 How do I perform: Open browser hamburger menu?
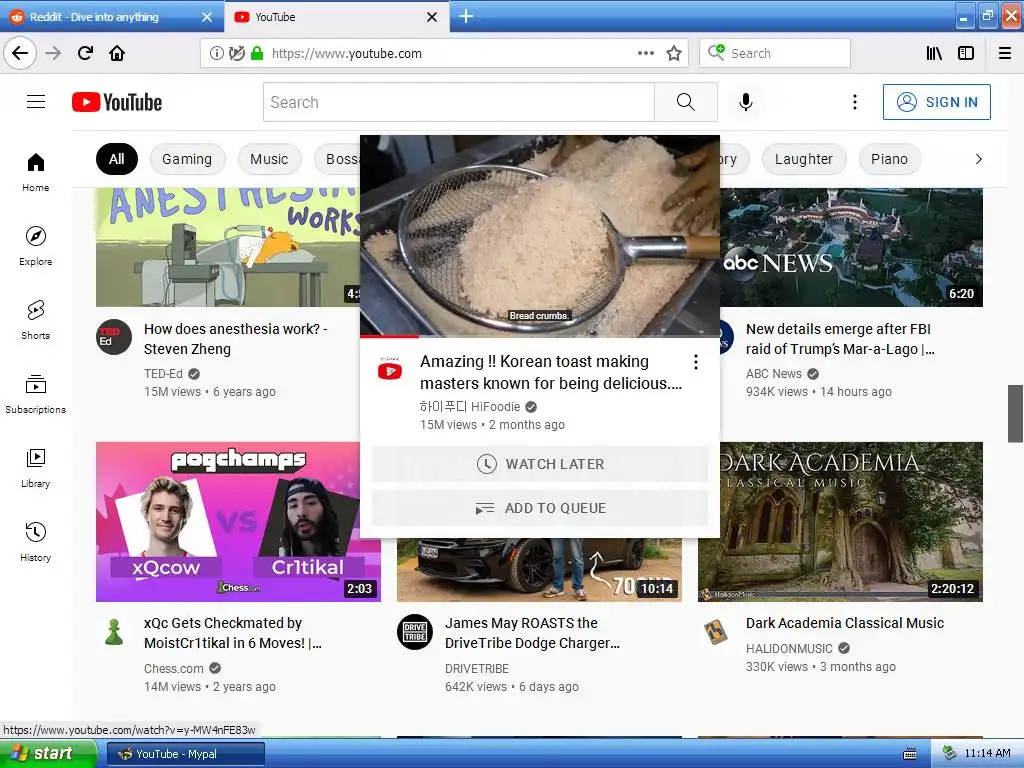[1005, 54]
